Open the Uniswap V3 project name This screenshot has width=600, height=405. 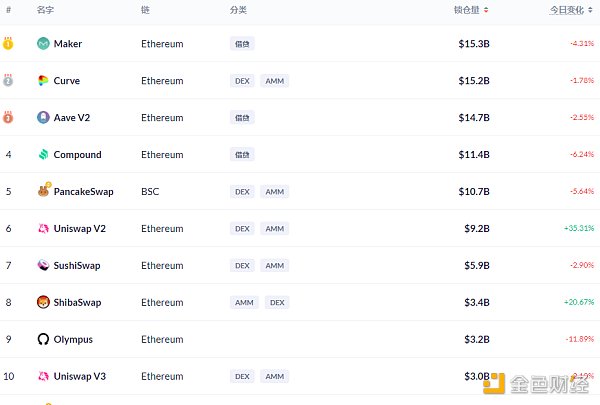[80, 376]
